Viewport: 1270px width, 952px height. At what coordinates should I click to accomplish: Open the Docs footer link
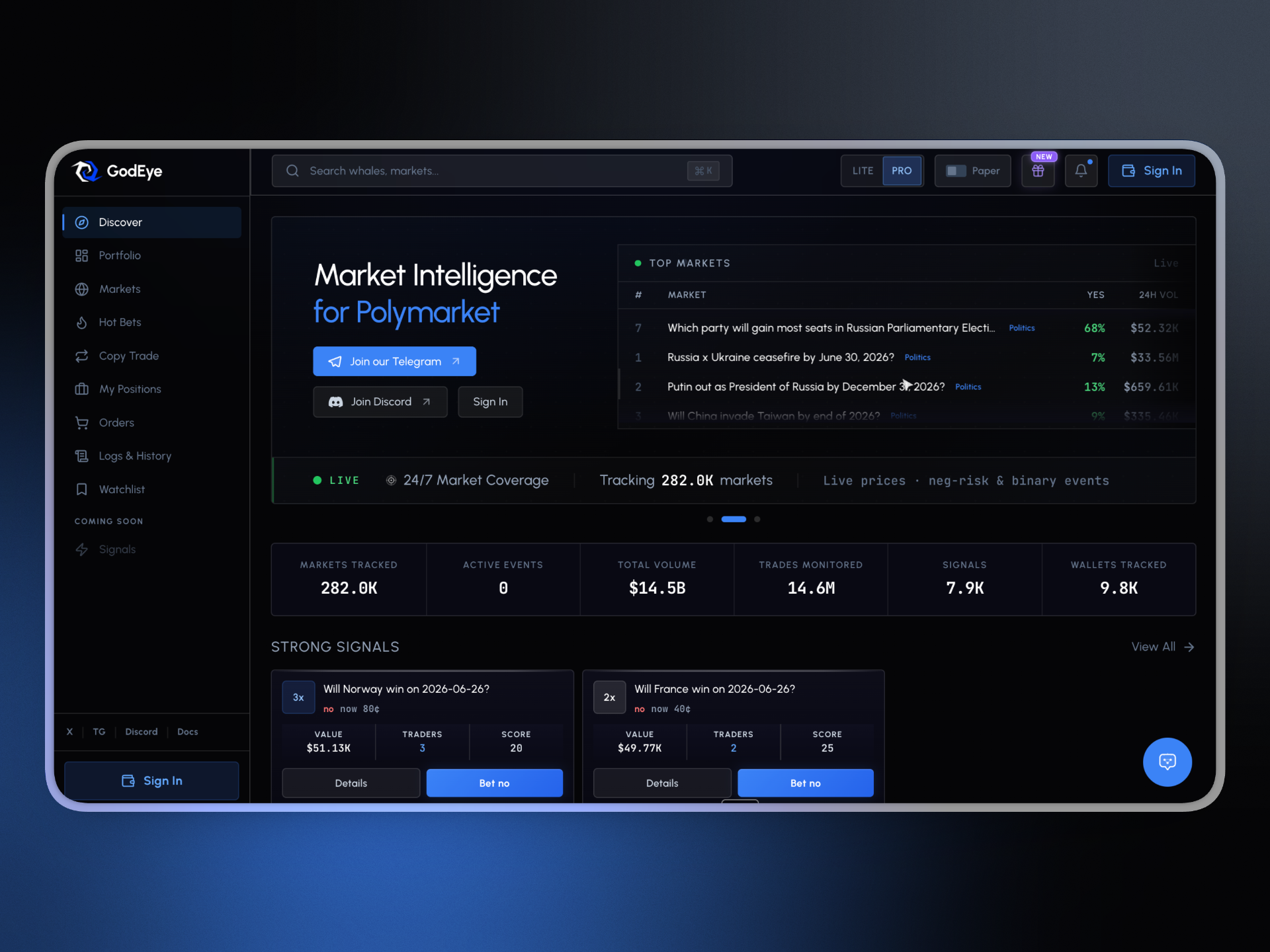tap(188, 732)
